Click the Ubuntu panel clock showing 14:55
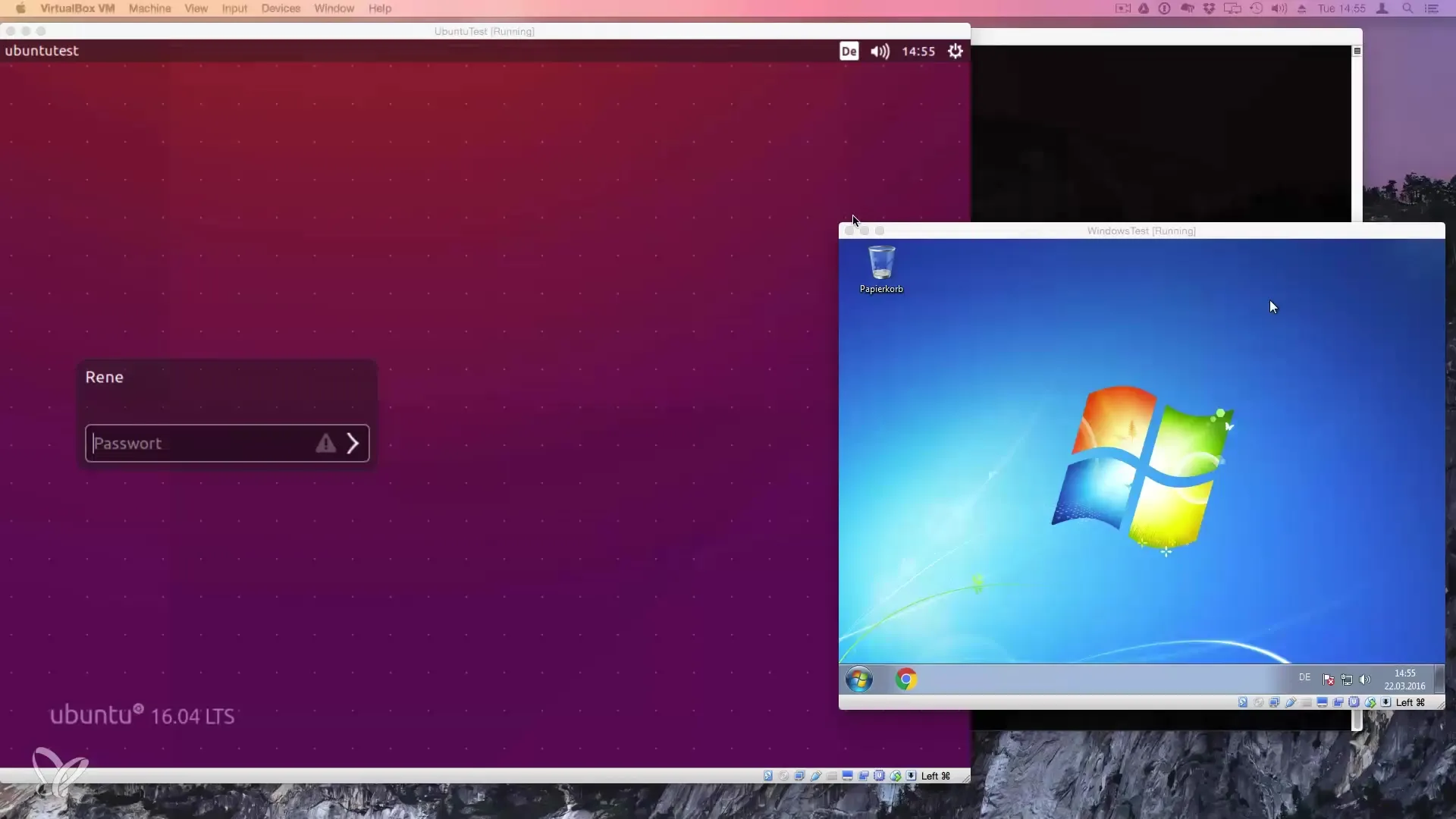Viewport: 1456px width, 819px height. [918, 52]
